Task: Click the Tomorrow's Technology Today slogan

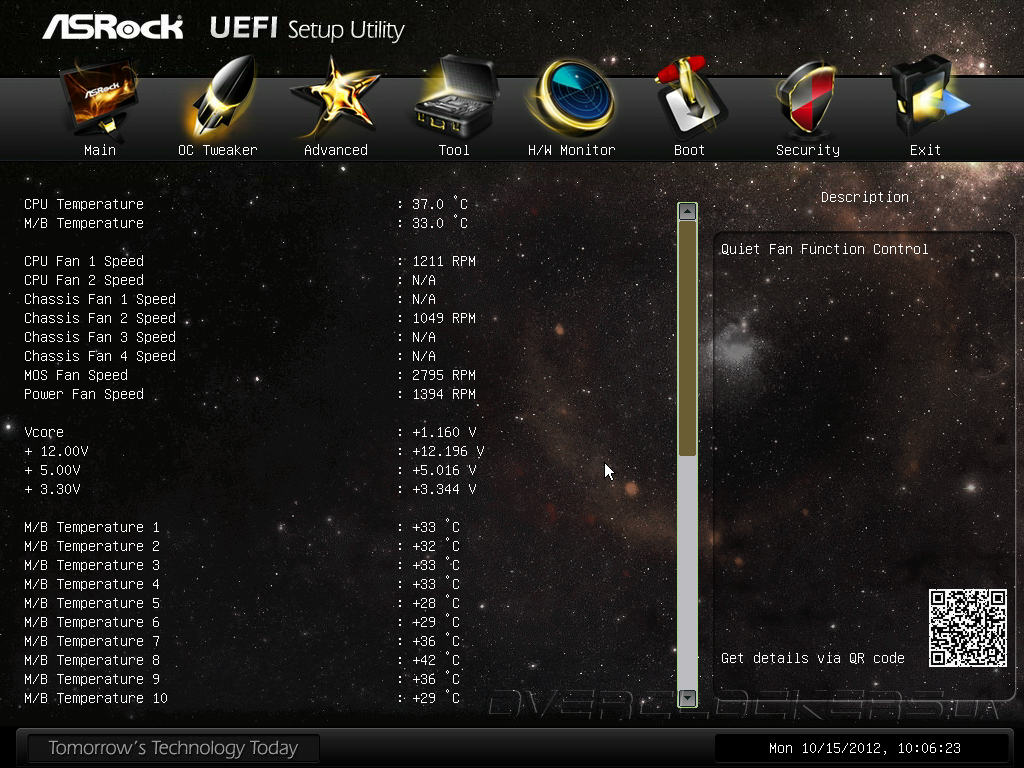Action: click(173, 748)
